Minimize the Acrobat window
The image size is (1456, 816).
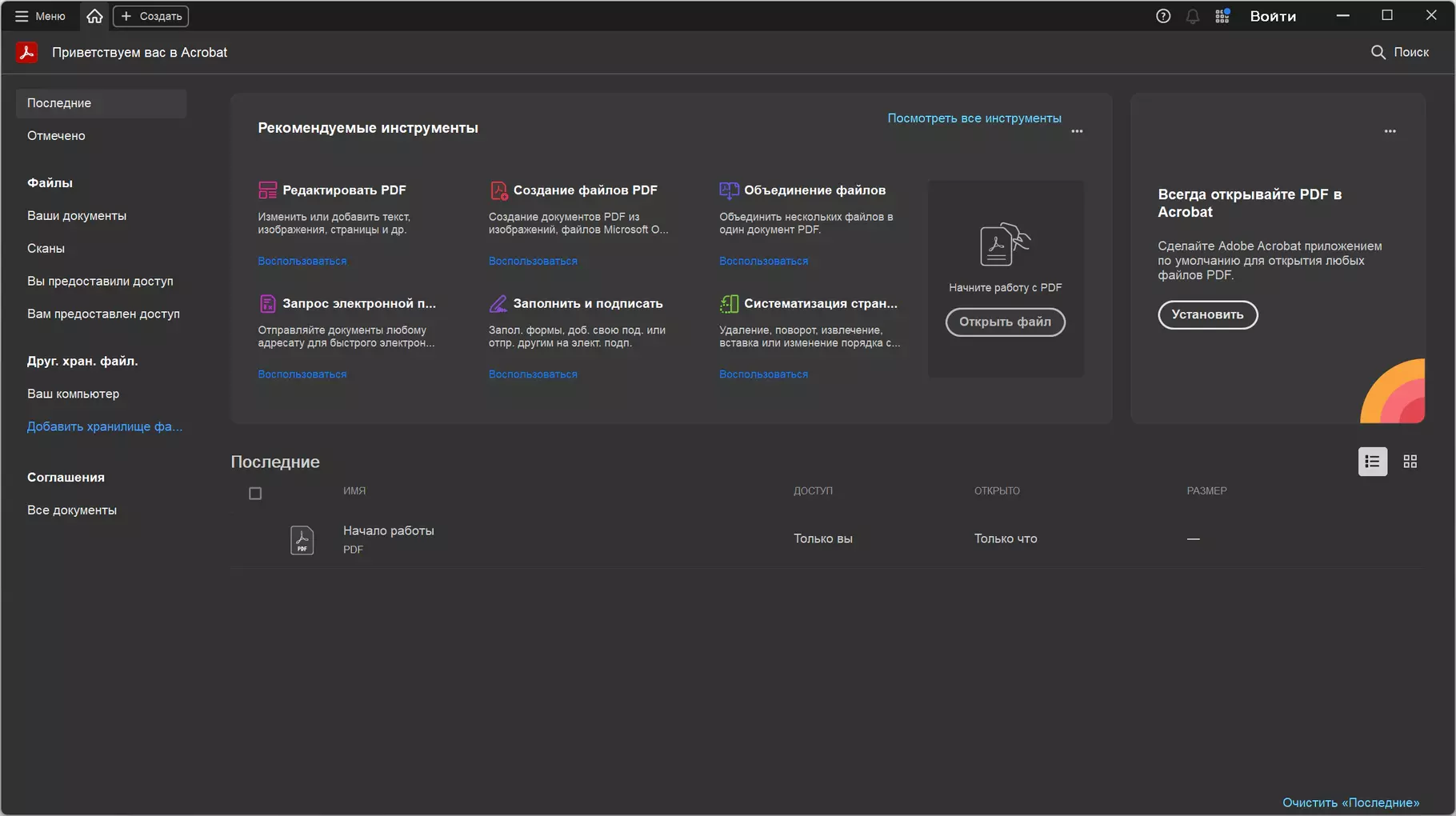[1343, 16]
